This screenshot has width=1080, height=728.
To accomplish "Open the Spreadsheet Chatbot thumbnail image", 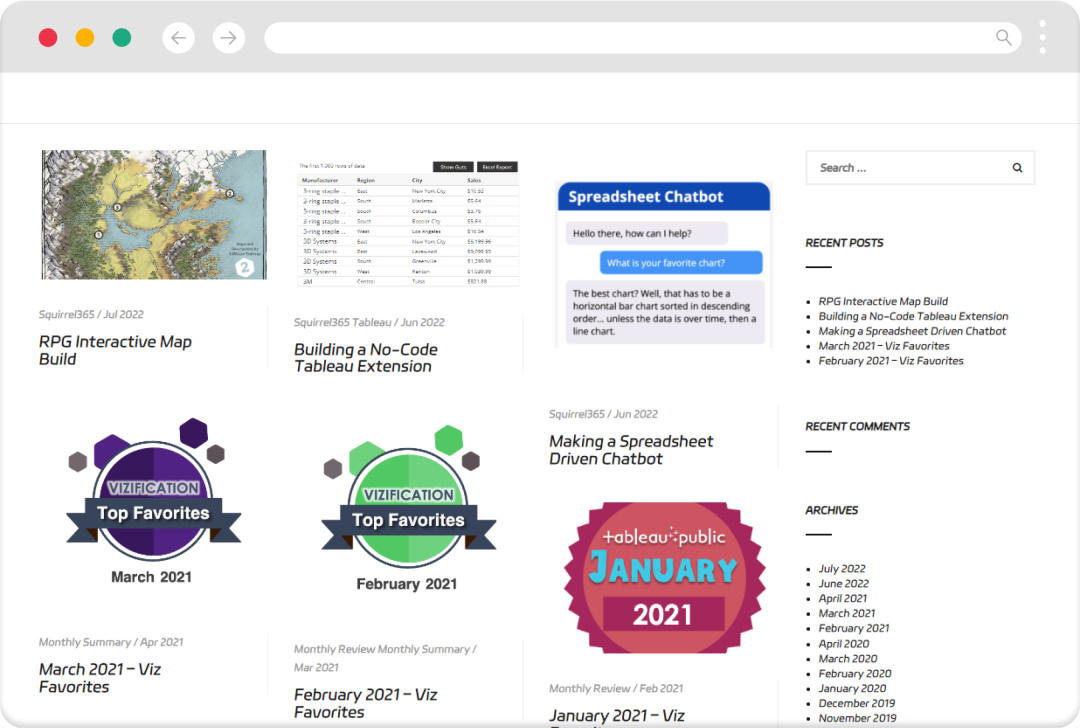I will coord(663,264).
